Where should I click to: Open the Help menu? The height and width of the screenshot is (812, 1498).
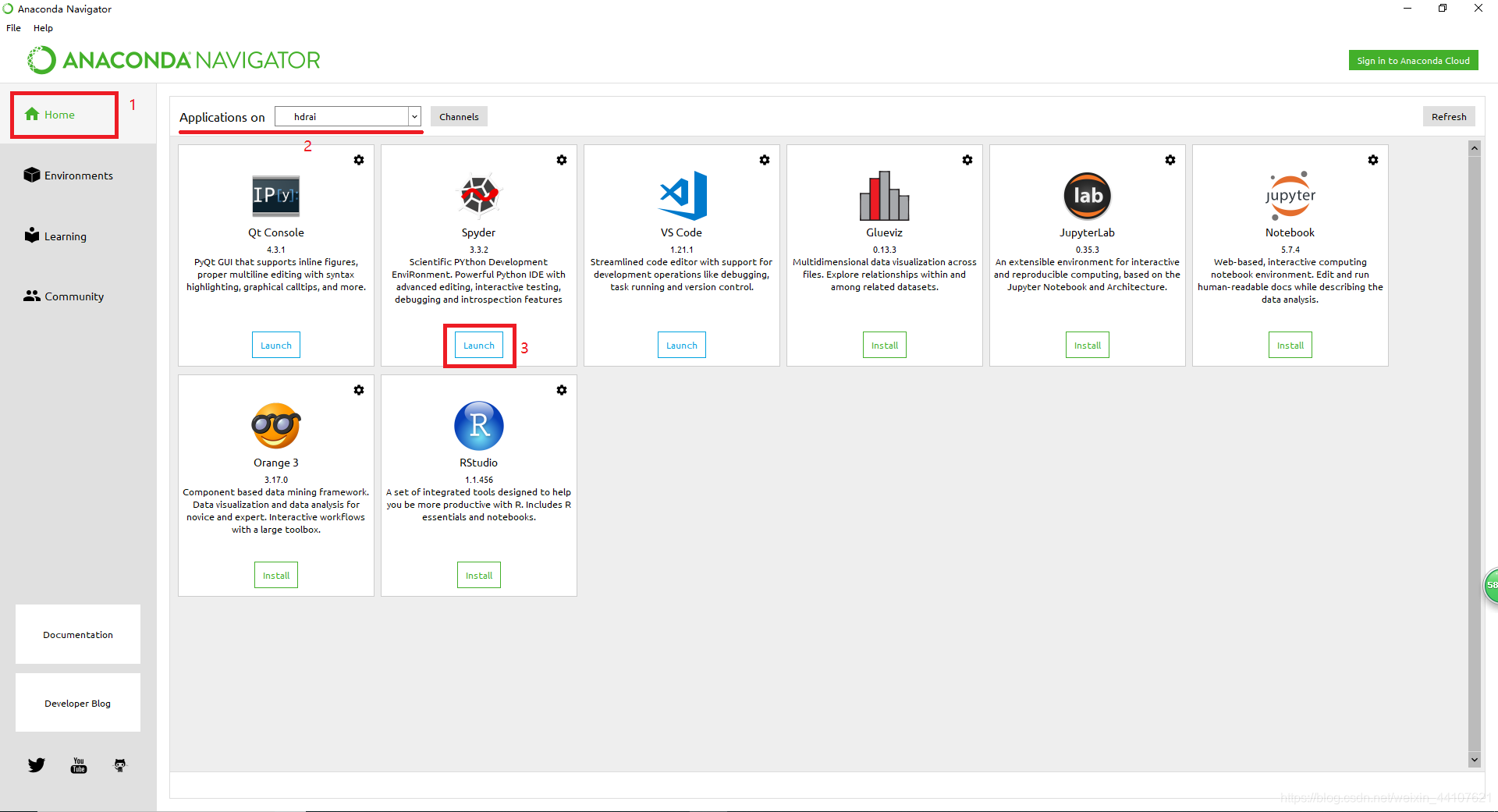(x=43, y=28)
